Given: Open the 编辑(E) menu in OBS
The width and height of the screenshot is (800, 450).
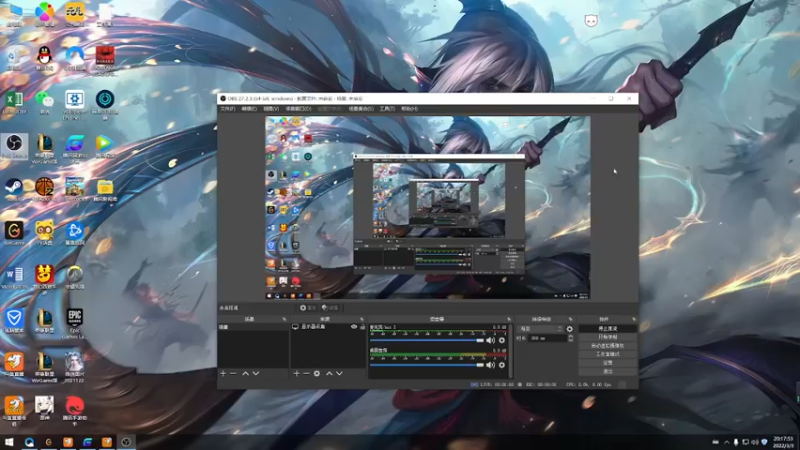Looking at the screenshot, I should 249,109.
